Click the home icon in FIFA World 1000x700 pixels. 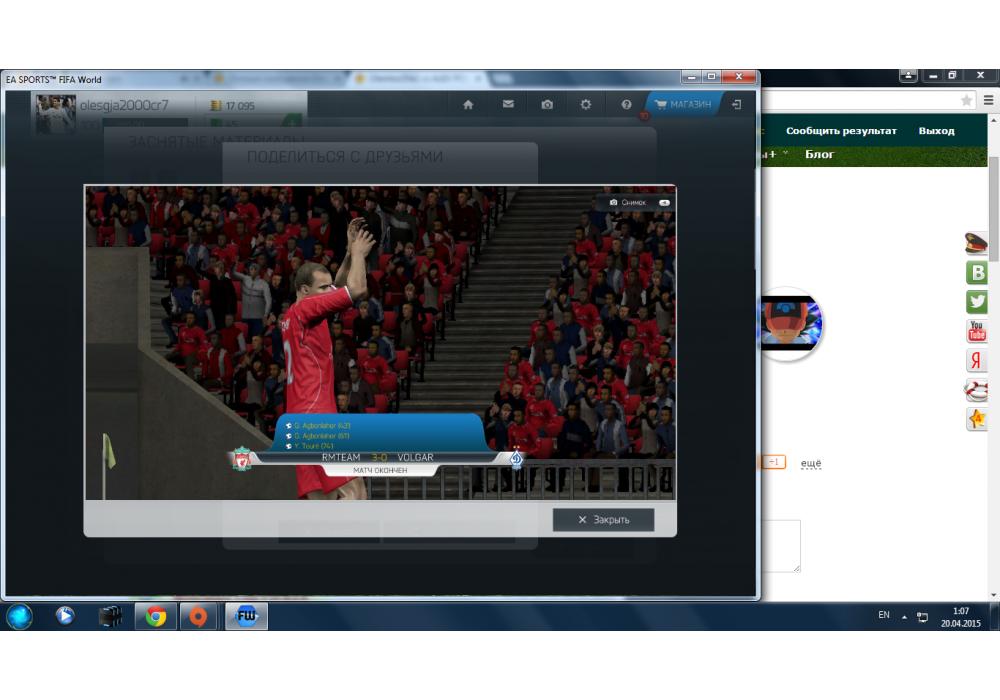(468, 105)
